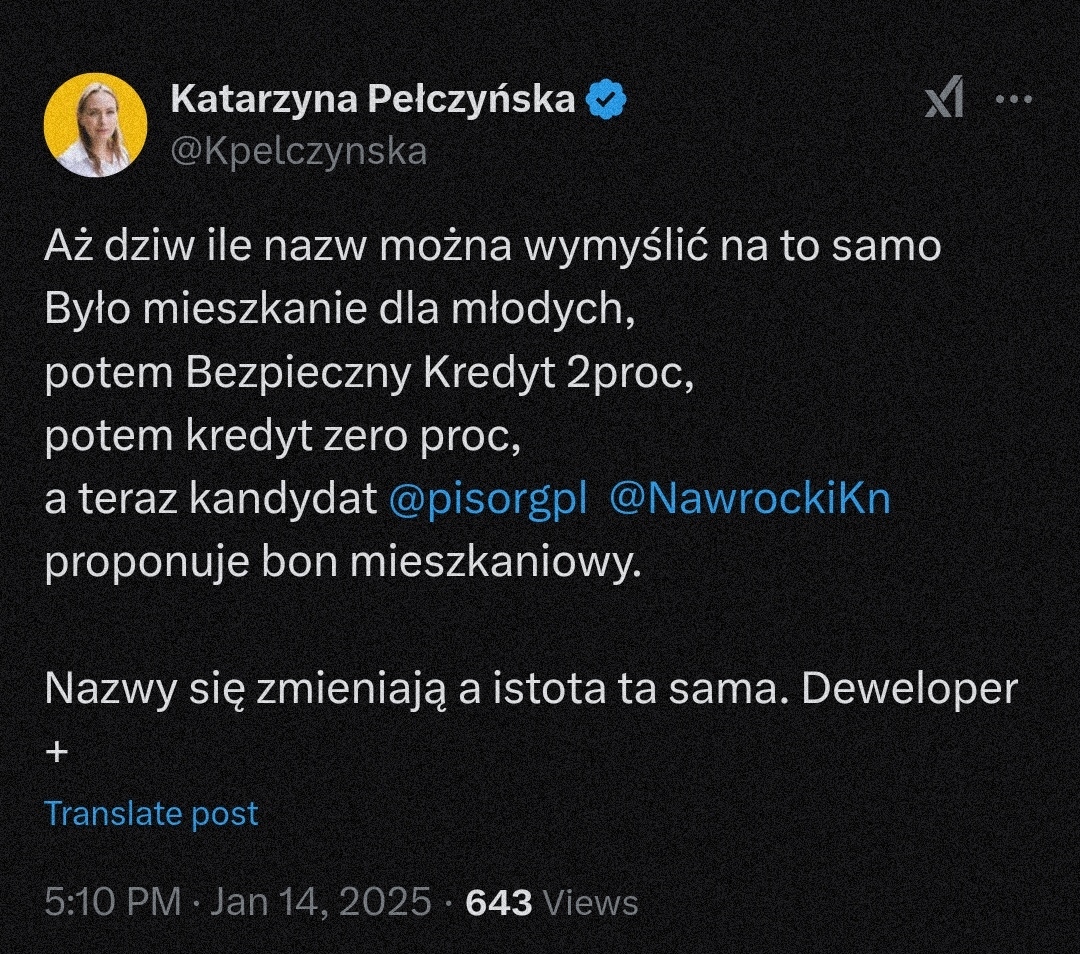Screen dimensions: 1080x954
Task: Click the line "potem kredyt zero proc"
Action: click(283, 436)
